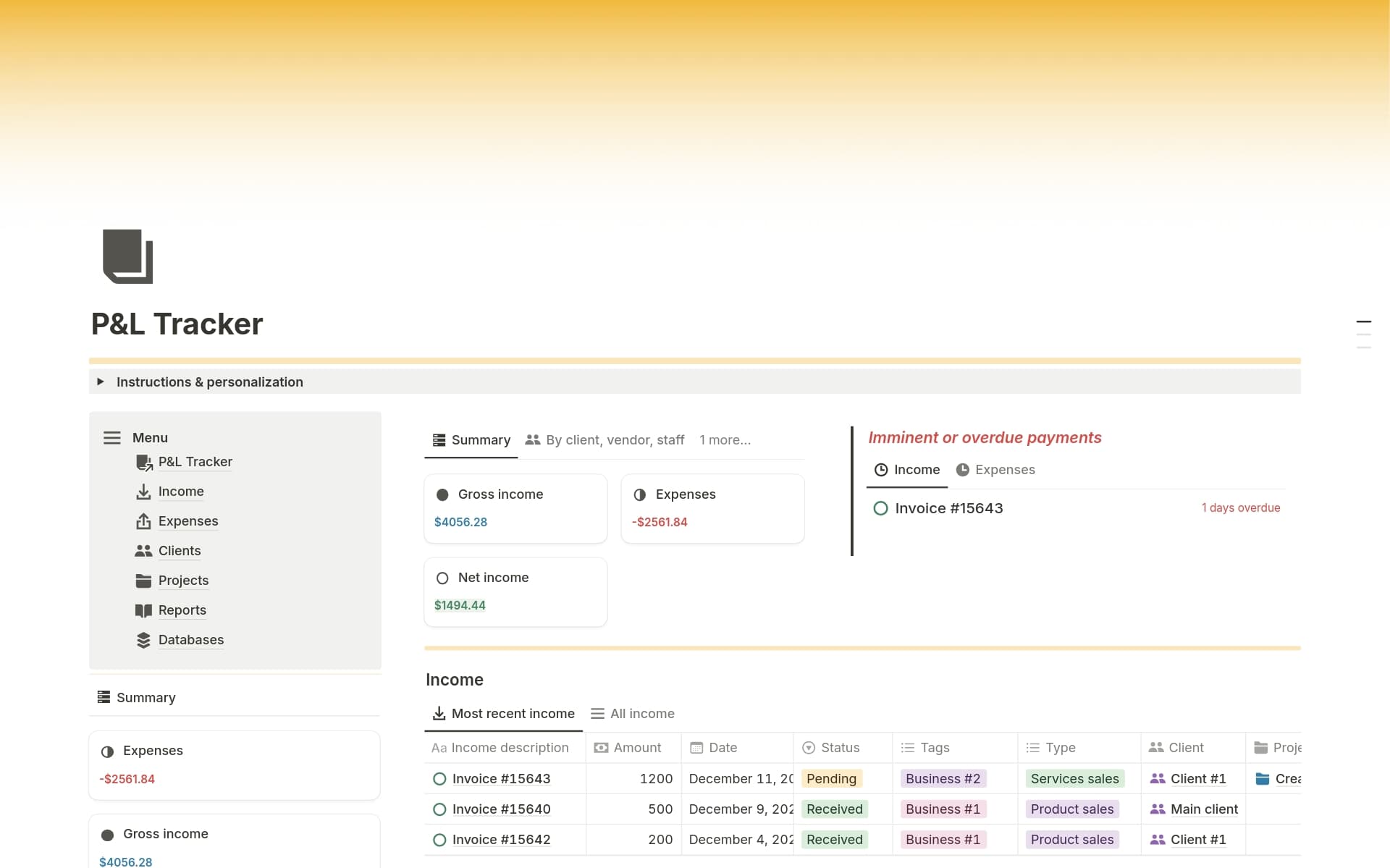Click the Reports book icon
Image resolution: width=1390 pixels, height=868 pixels.
(144, 610)
